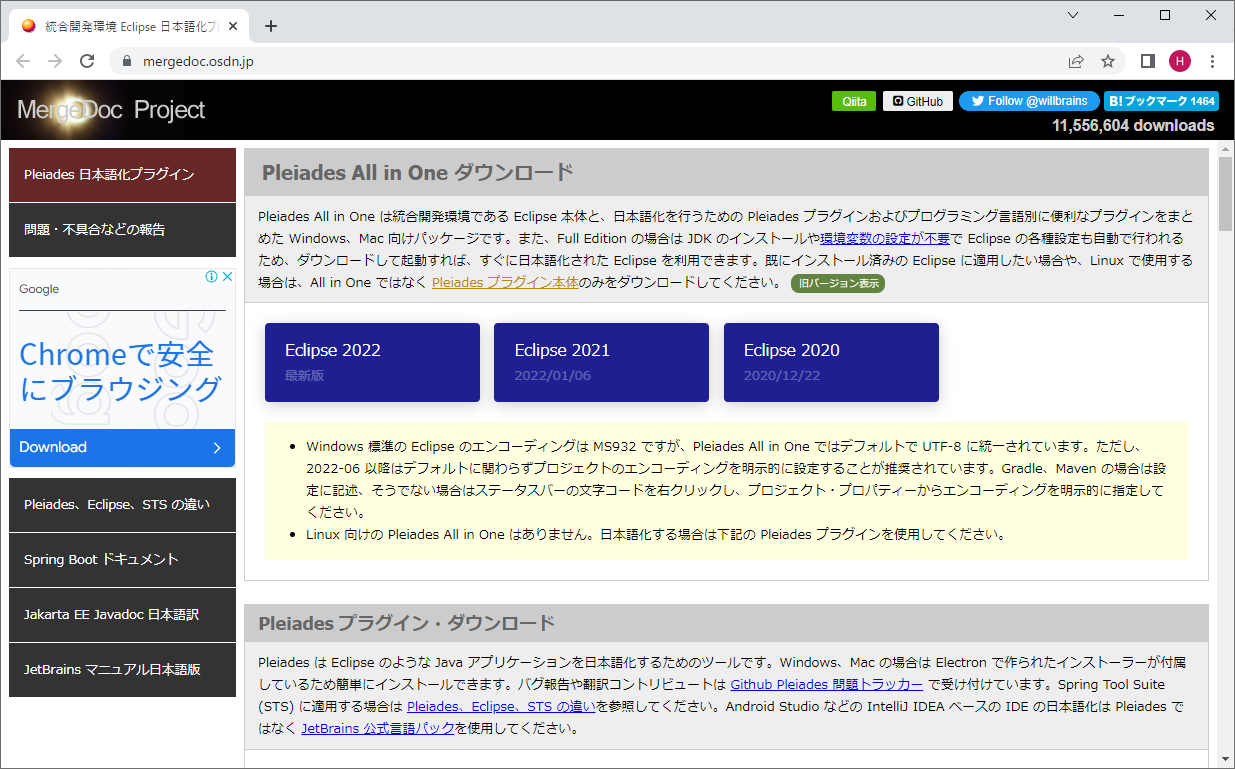Image resolution: width=1235 pixels, height=769 pixels.
Task: Open JetBrains マニュアル日本語版 sidebar item
Action: tap(122, 670)
